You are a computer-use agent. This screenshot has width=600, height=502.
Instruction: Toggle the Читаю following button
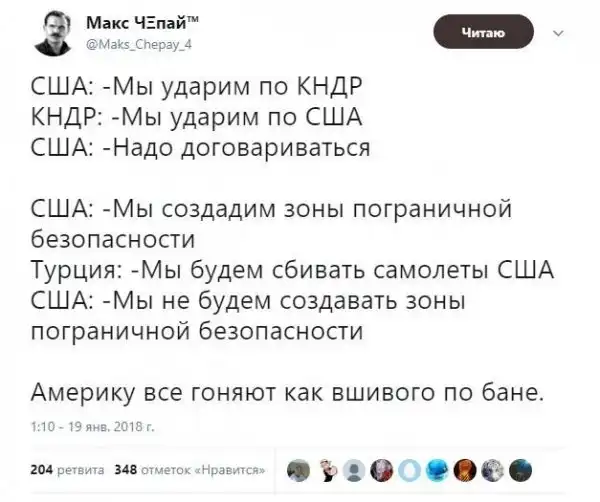(x=482, y=34)
